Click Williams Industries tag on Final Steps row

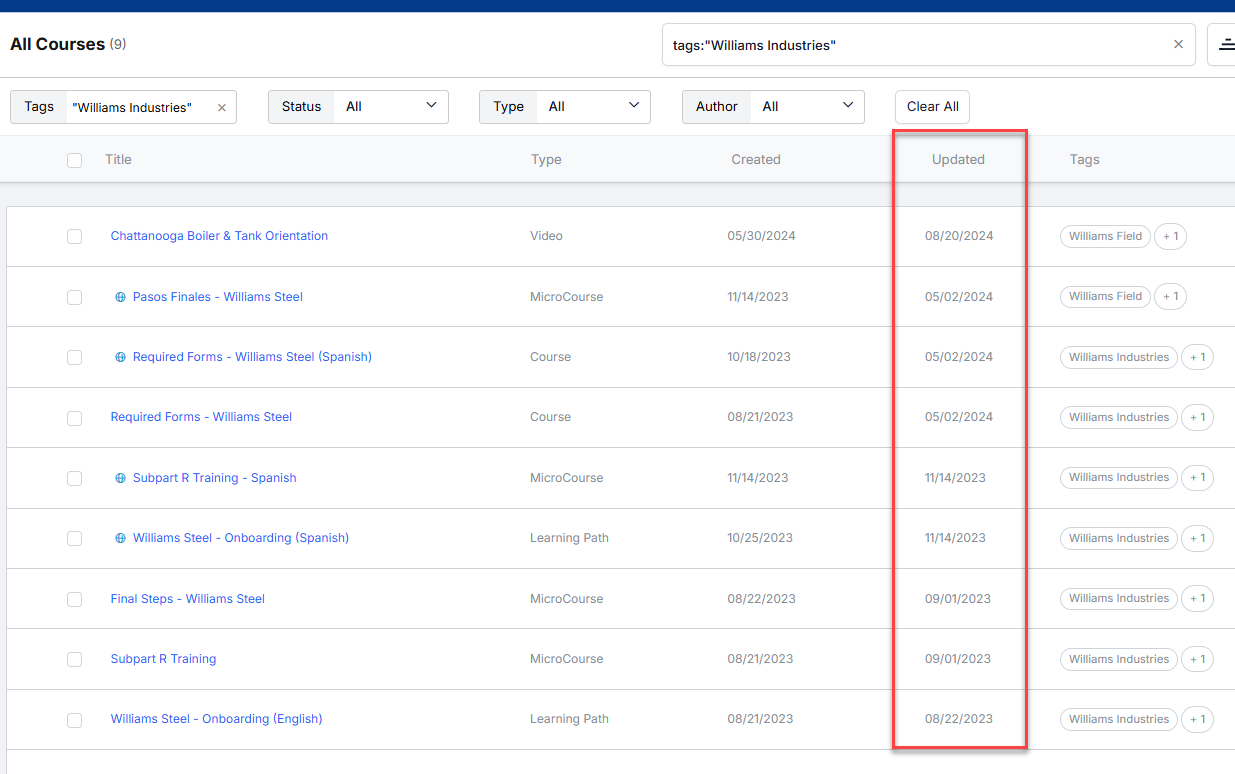tap(1119, 598)
